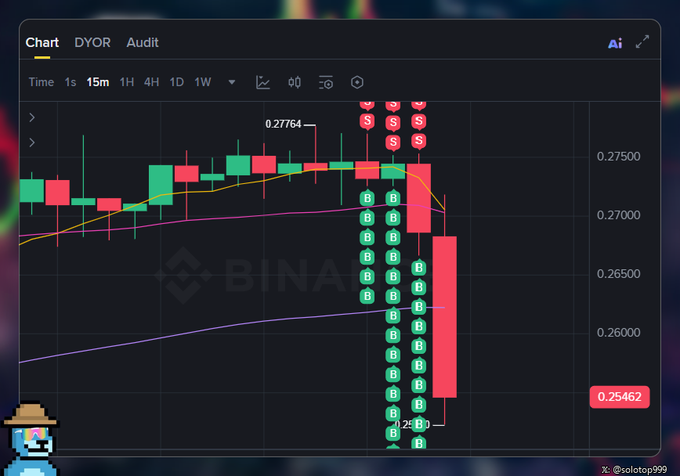Click the 0.26000 price axis label
The image size is (680, 476).
(618, 333)
